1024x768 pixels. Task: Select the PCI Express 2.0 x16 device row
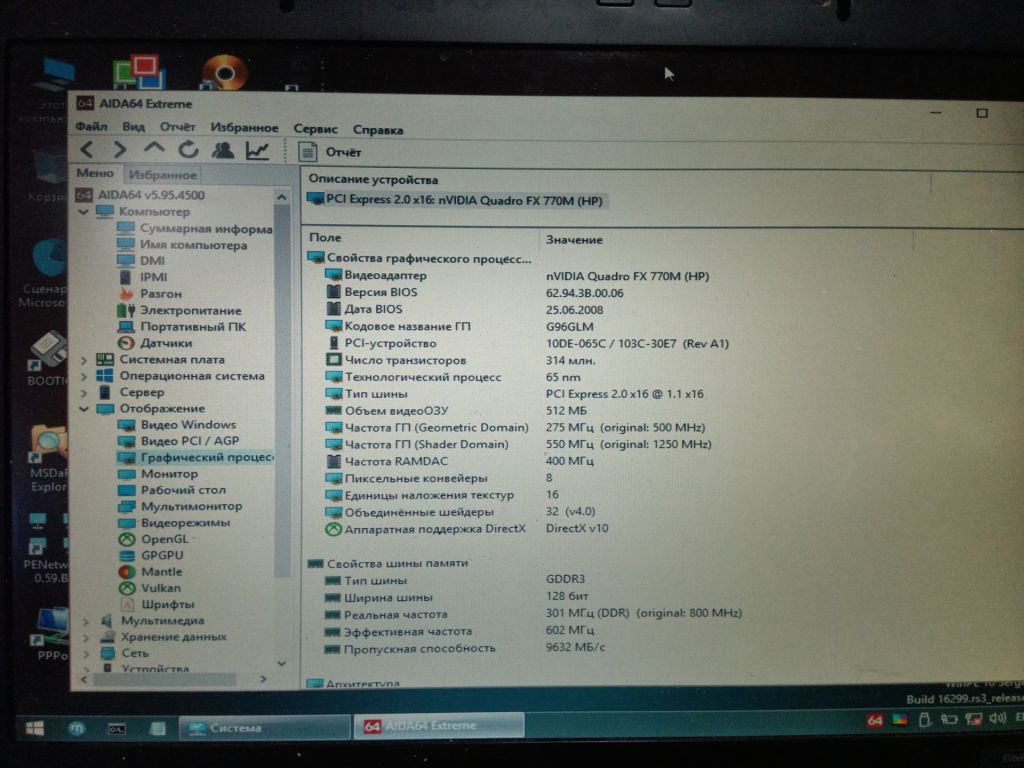tap(456, 200)
